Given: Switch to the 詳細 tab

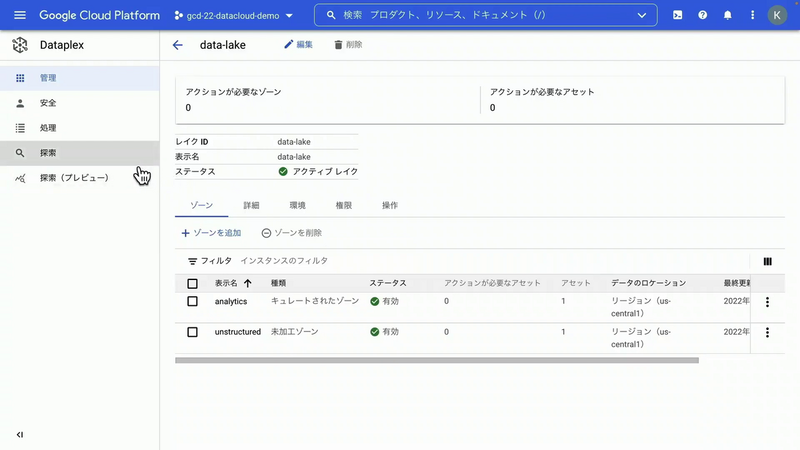Looking at the screenshot, I should 251,206.
